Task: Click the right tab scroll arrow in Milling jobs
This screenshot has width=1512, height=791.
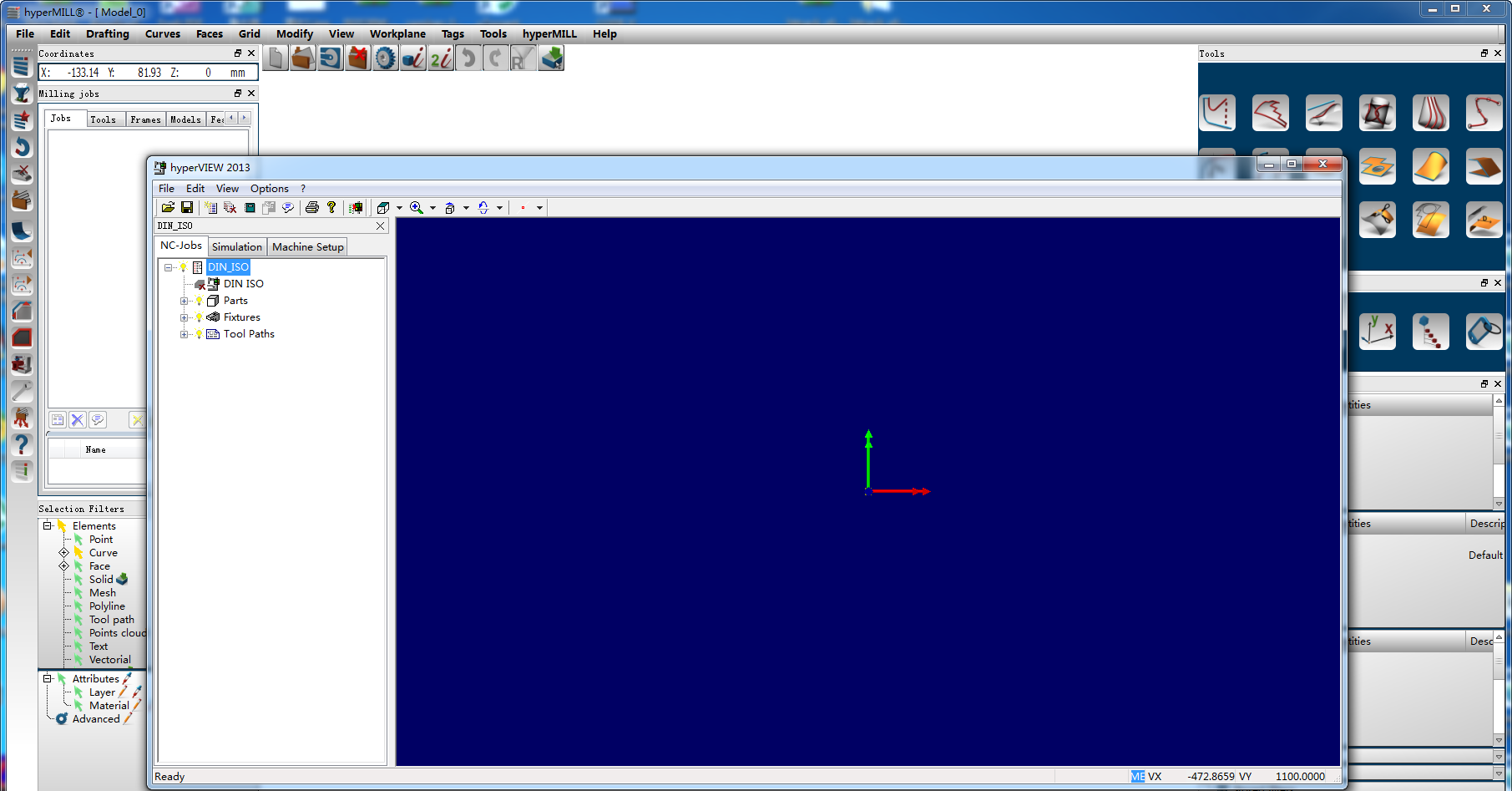Action: coord(244,118)
